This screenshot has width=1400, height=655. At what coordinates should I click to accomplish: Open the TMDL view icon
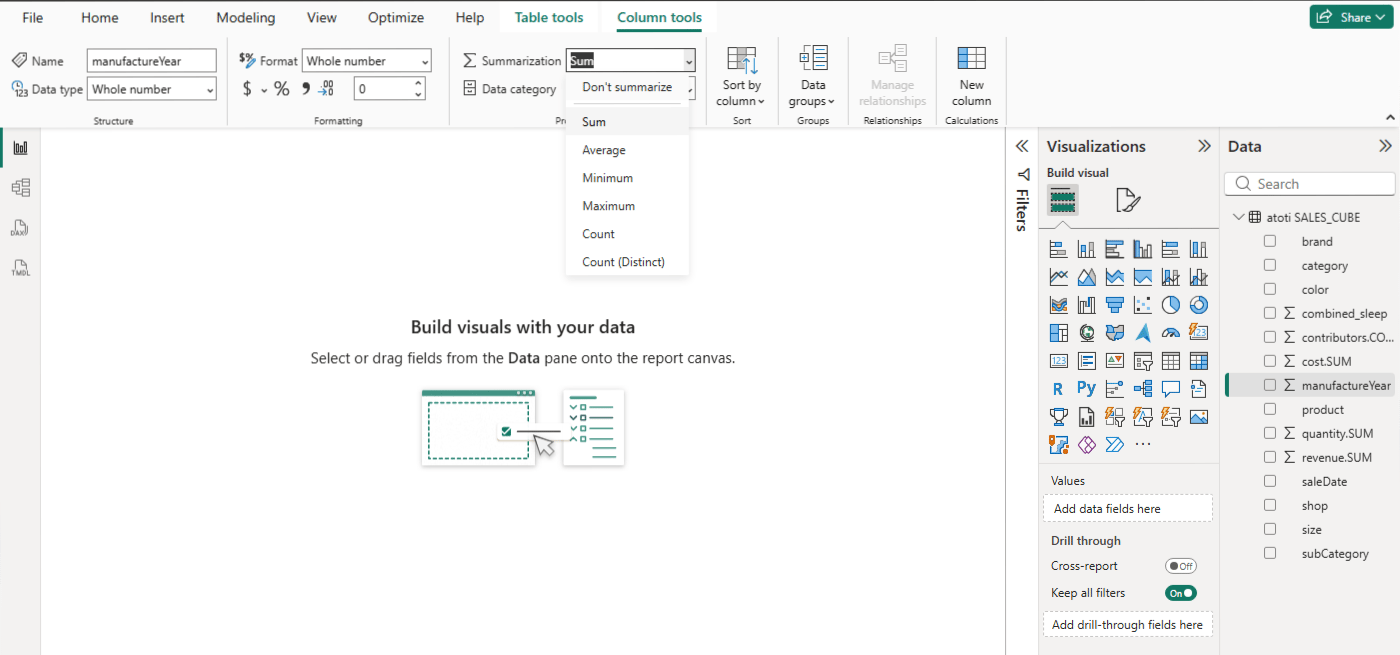coord(20,268)
